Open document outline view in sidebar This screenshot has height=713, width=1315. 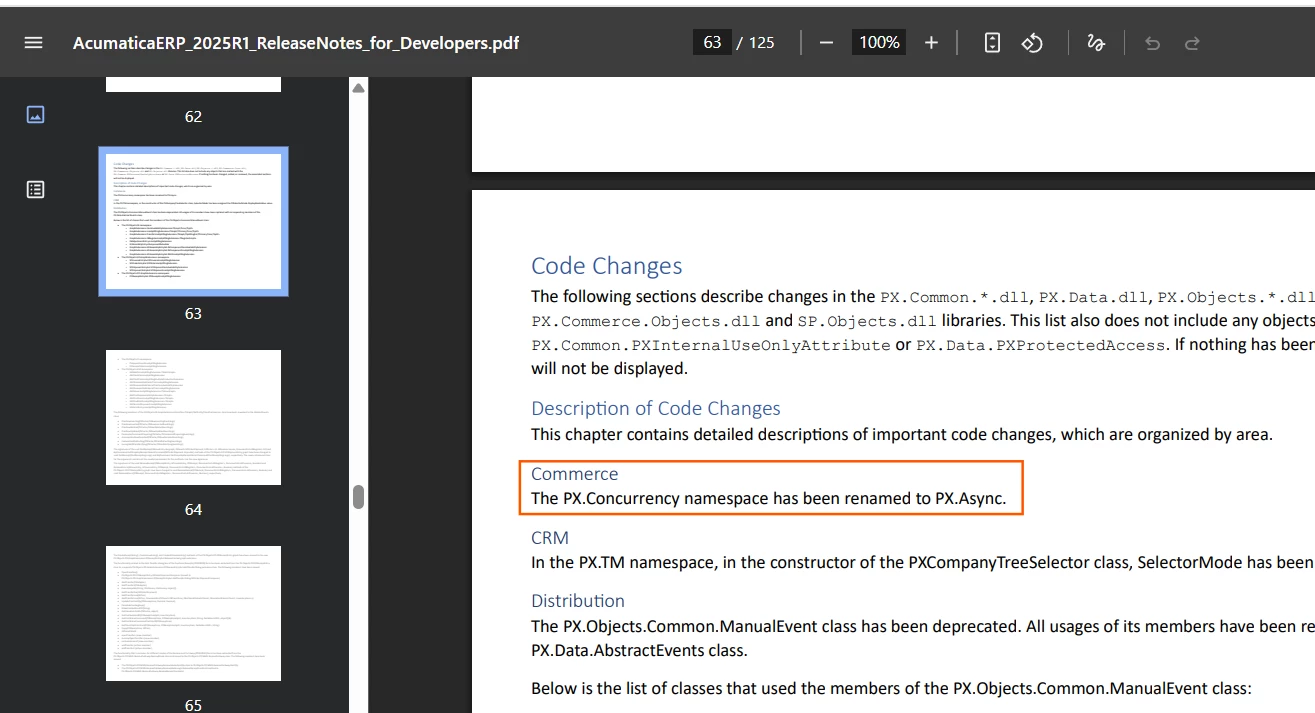click(35, 189)
